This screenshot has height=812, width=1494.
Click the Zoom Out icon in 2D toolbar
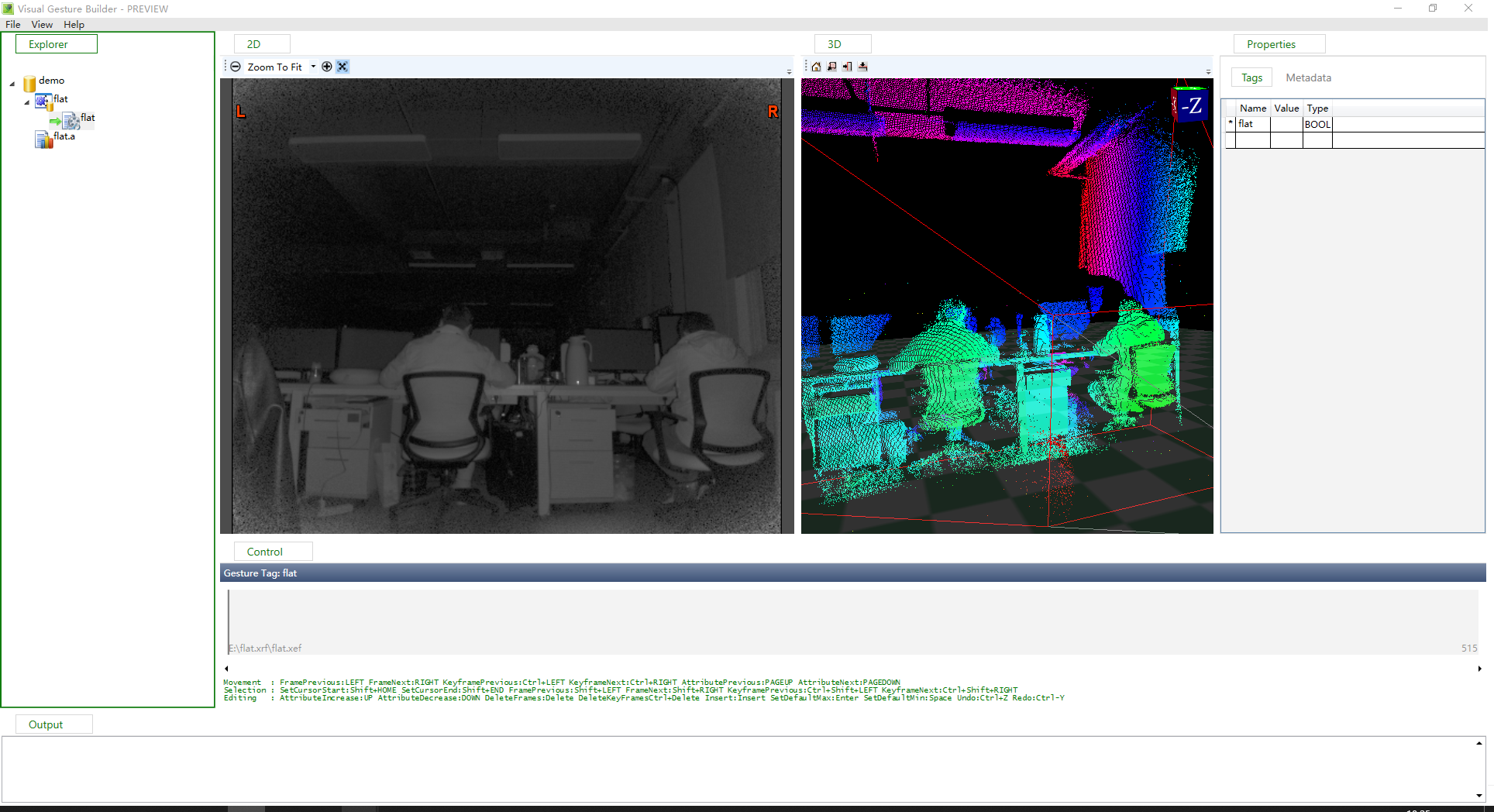[x=236, y=67]
